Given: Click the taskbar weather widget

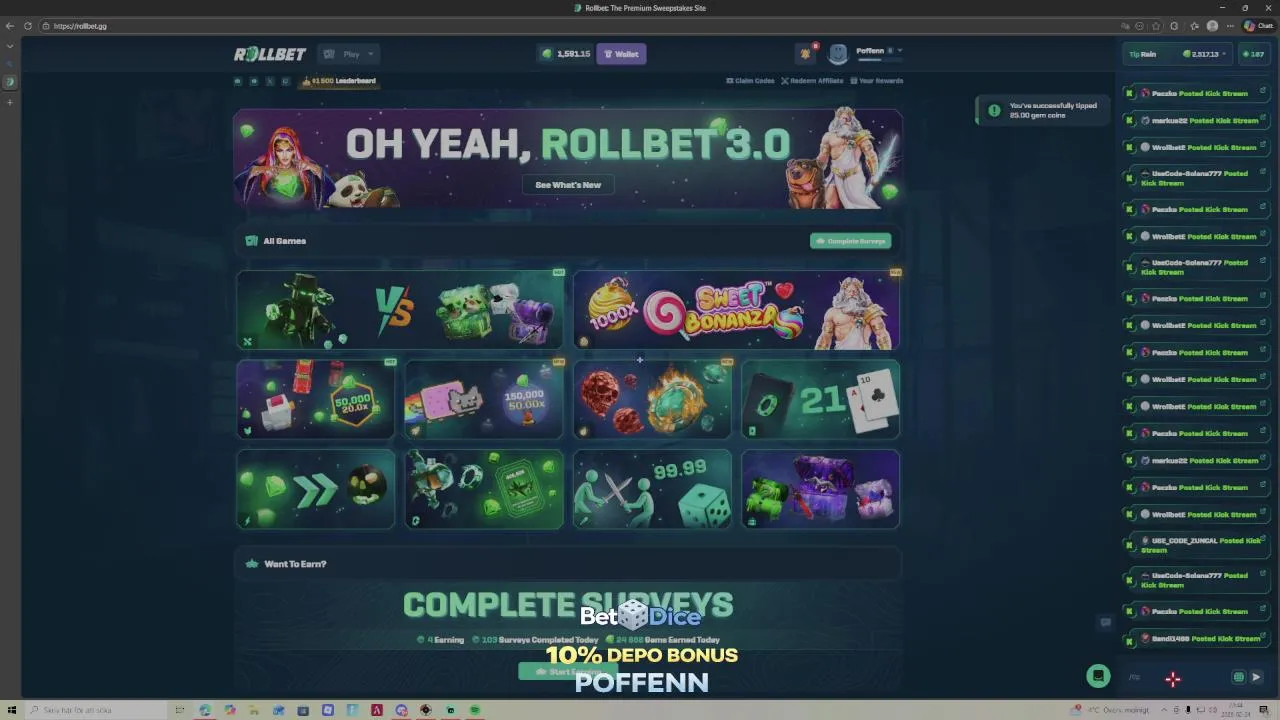Looking at the screenshot, I should [x=1108, y=710].
